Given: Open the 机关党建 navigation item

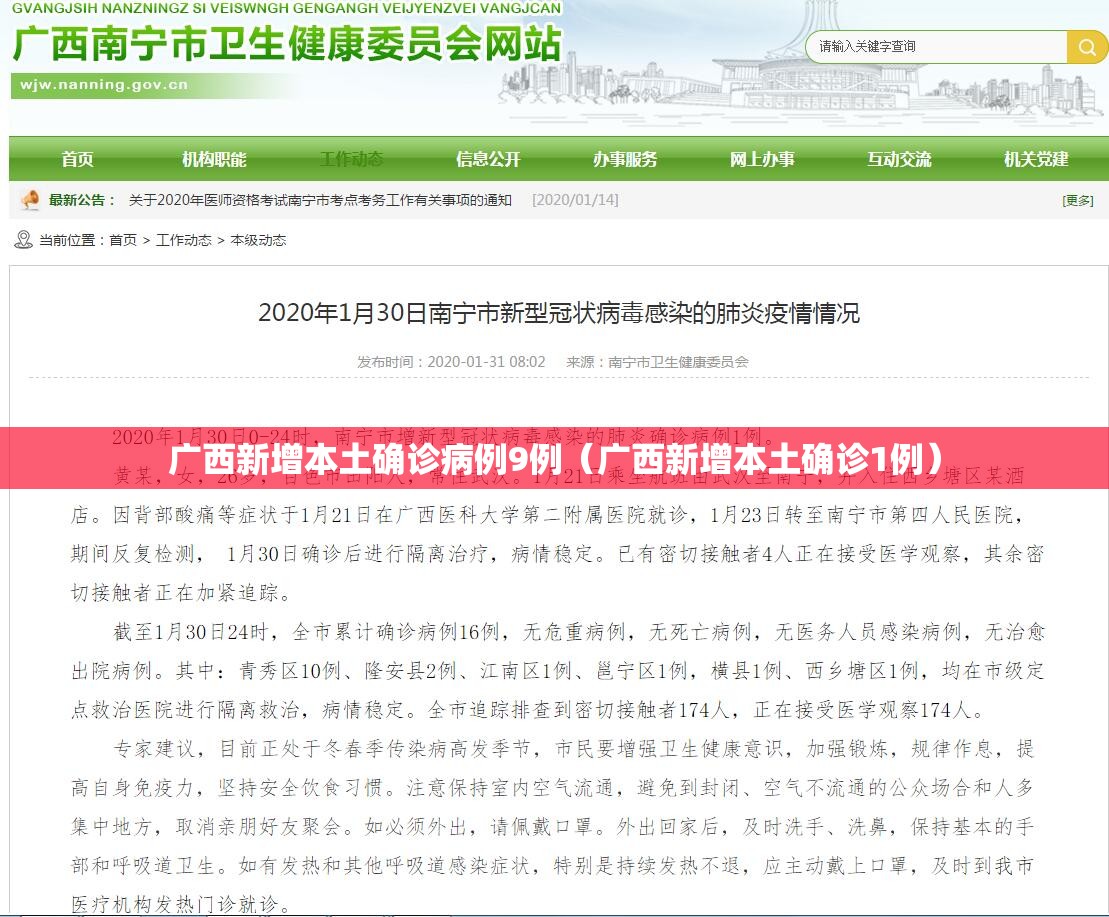Looking at the screenshot, I should 1036,159.
